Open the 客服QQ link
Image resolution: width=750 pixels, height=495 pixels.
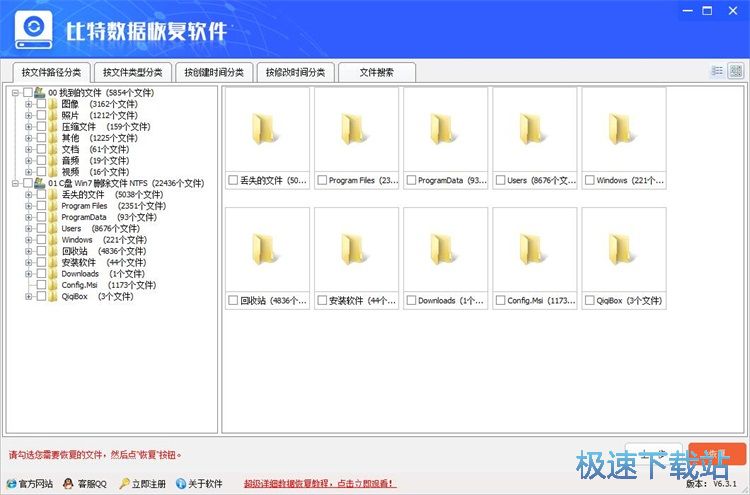[x=92, y=484]
